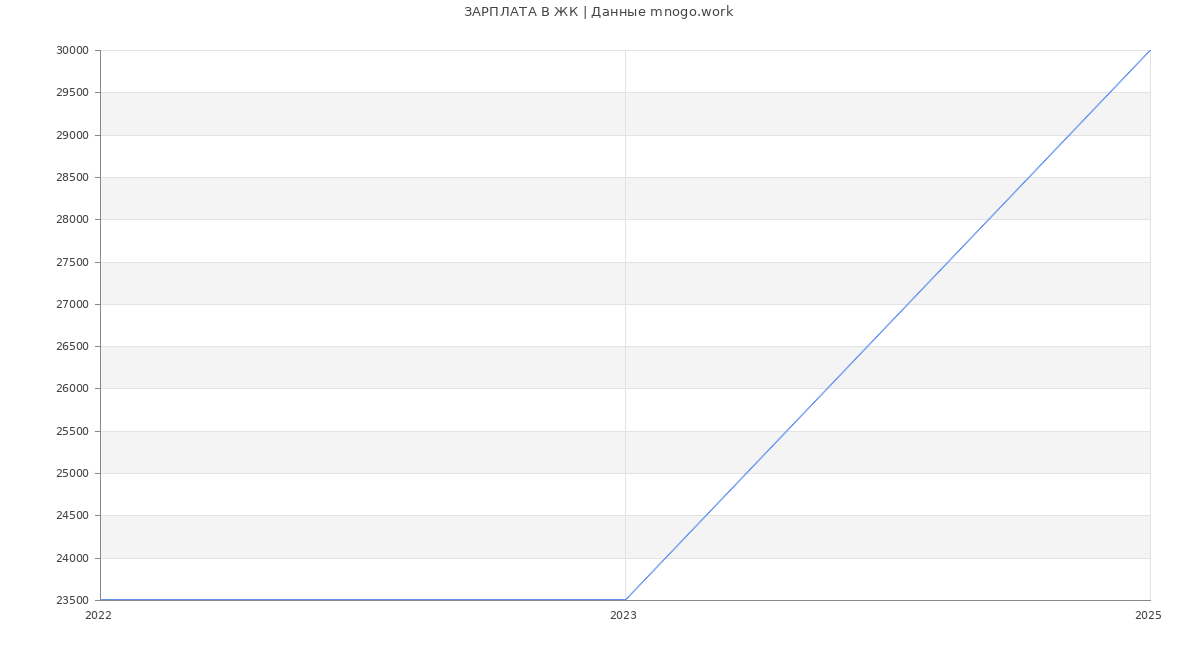Click the 2025 x-axis label
The height and width of the screenshot is (650, 1200).
point(1148,616)
